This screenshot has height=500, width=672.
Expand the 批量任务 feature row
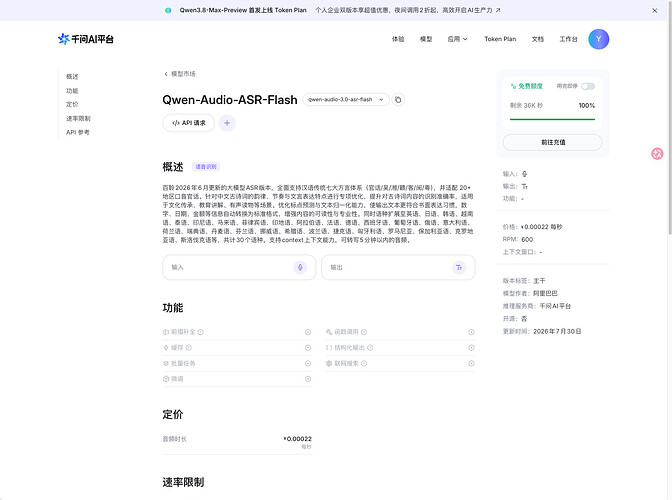(308, 363)
